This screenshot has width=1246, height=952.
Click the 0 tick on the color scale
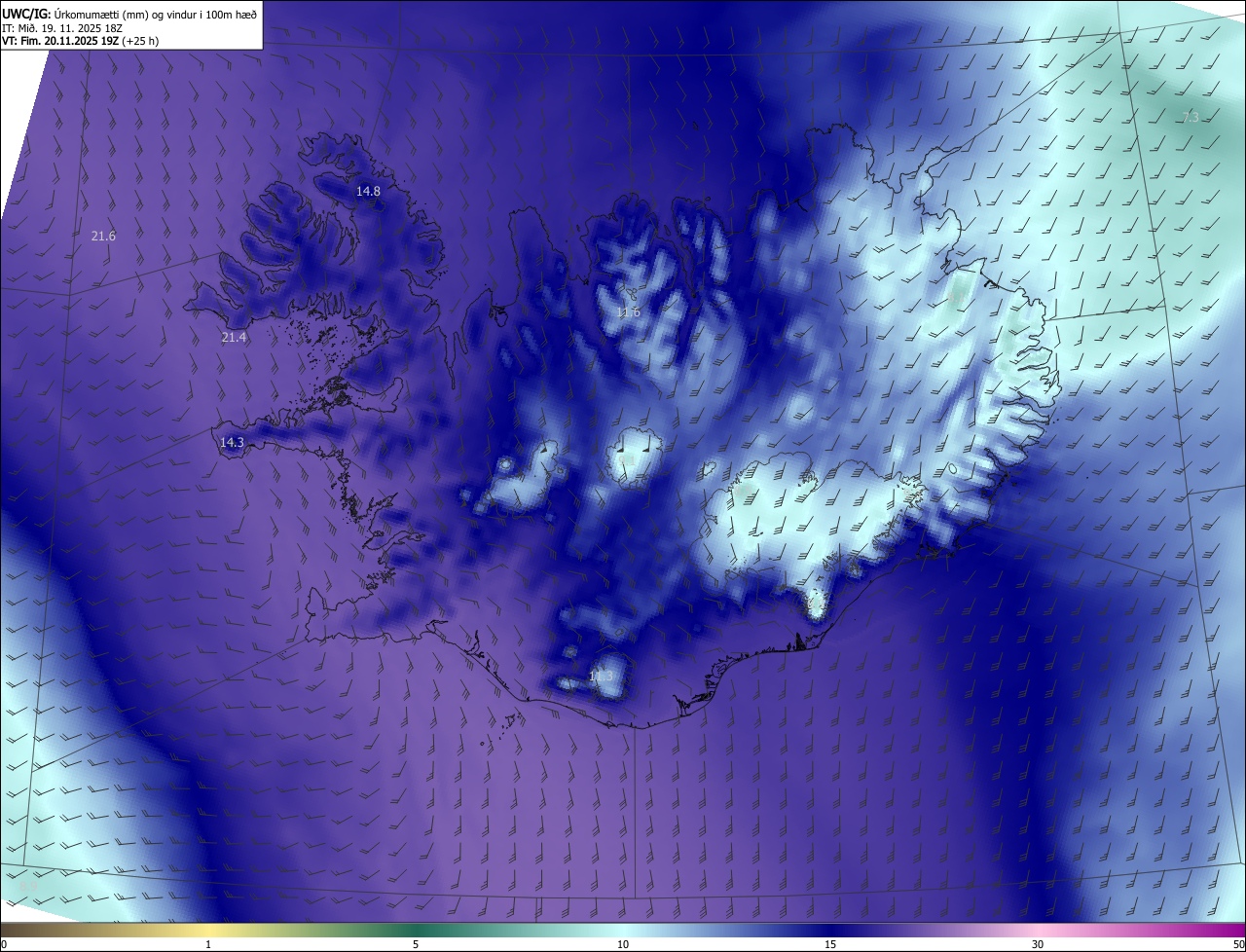(x=4, y=945)
